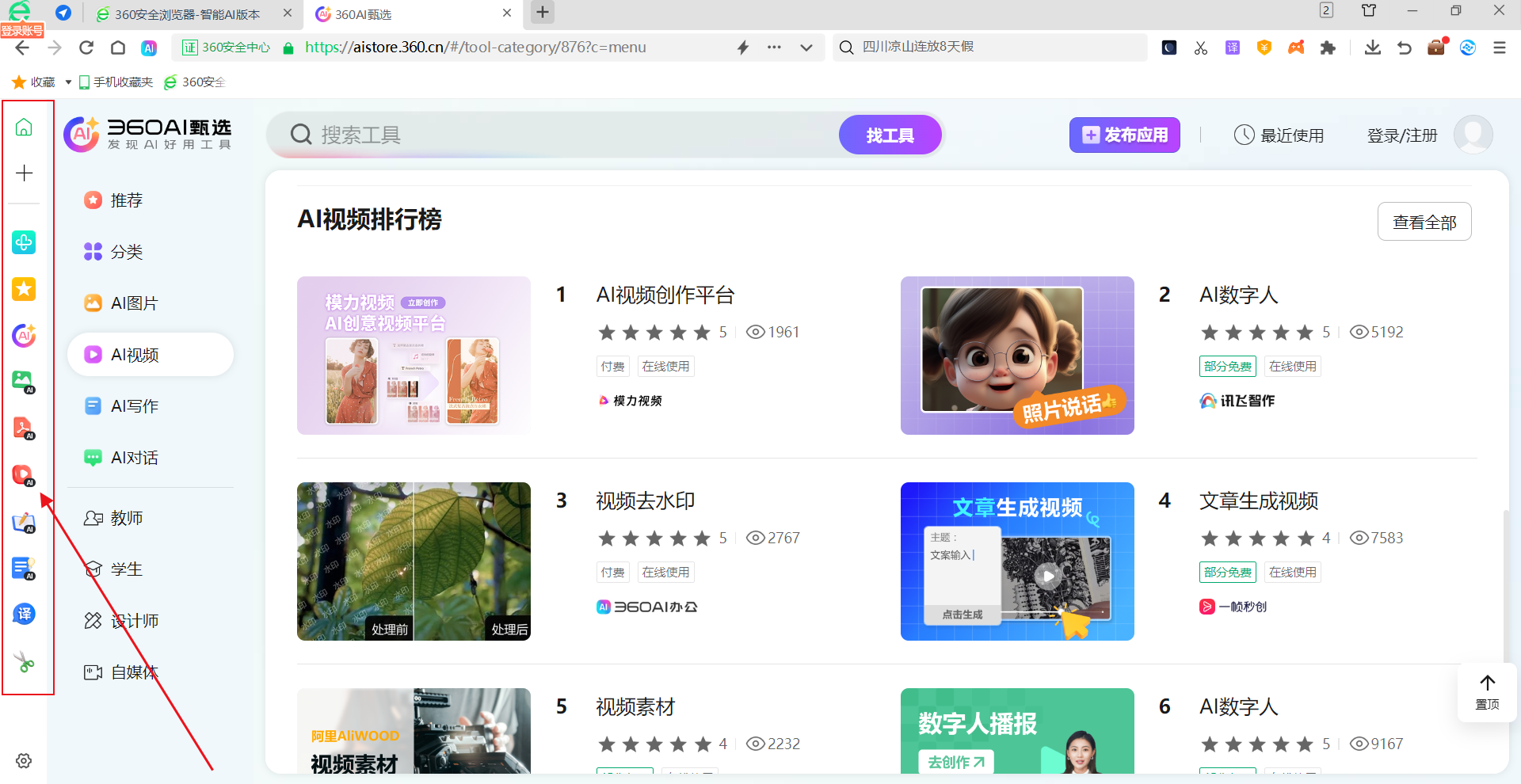Screen dimensions: 1521x784
Task: Click the download icon in browser toolbar
Action: pyautogui.click(x=1373, y=48)
